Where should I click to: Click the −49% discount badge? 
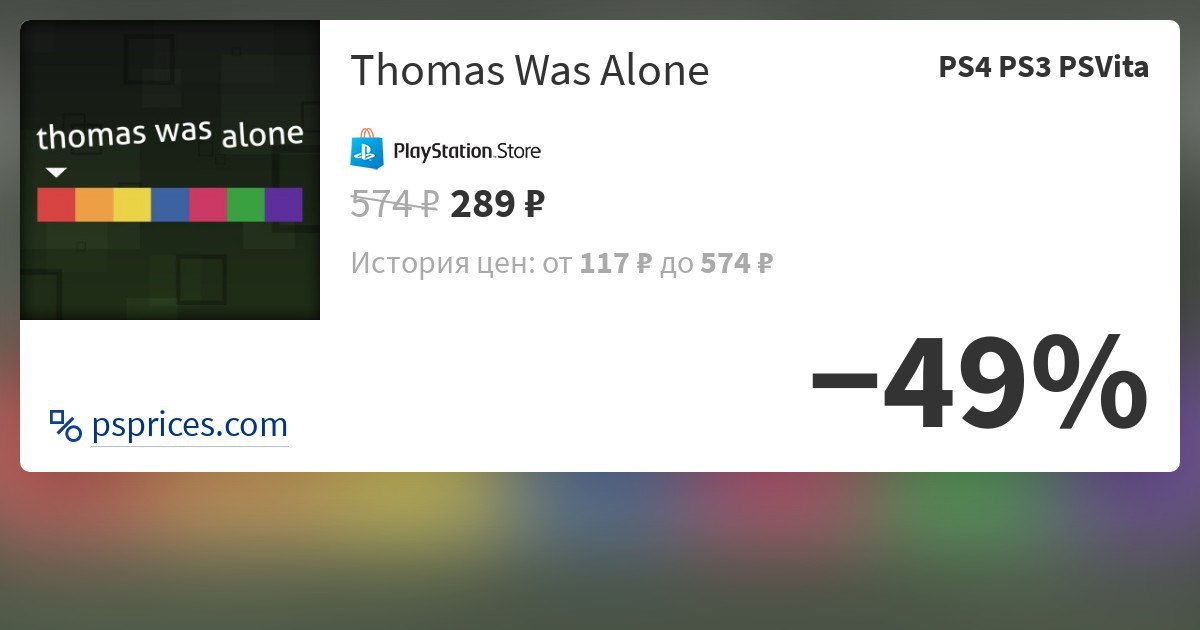(x=979, y=385)
